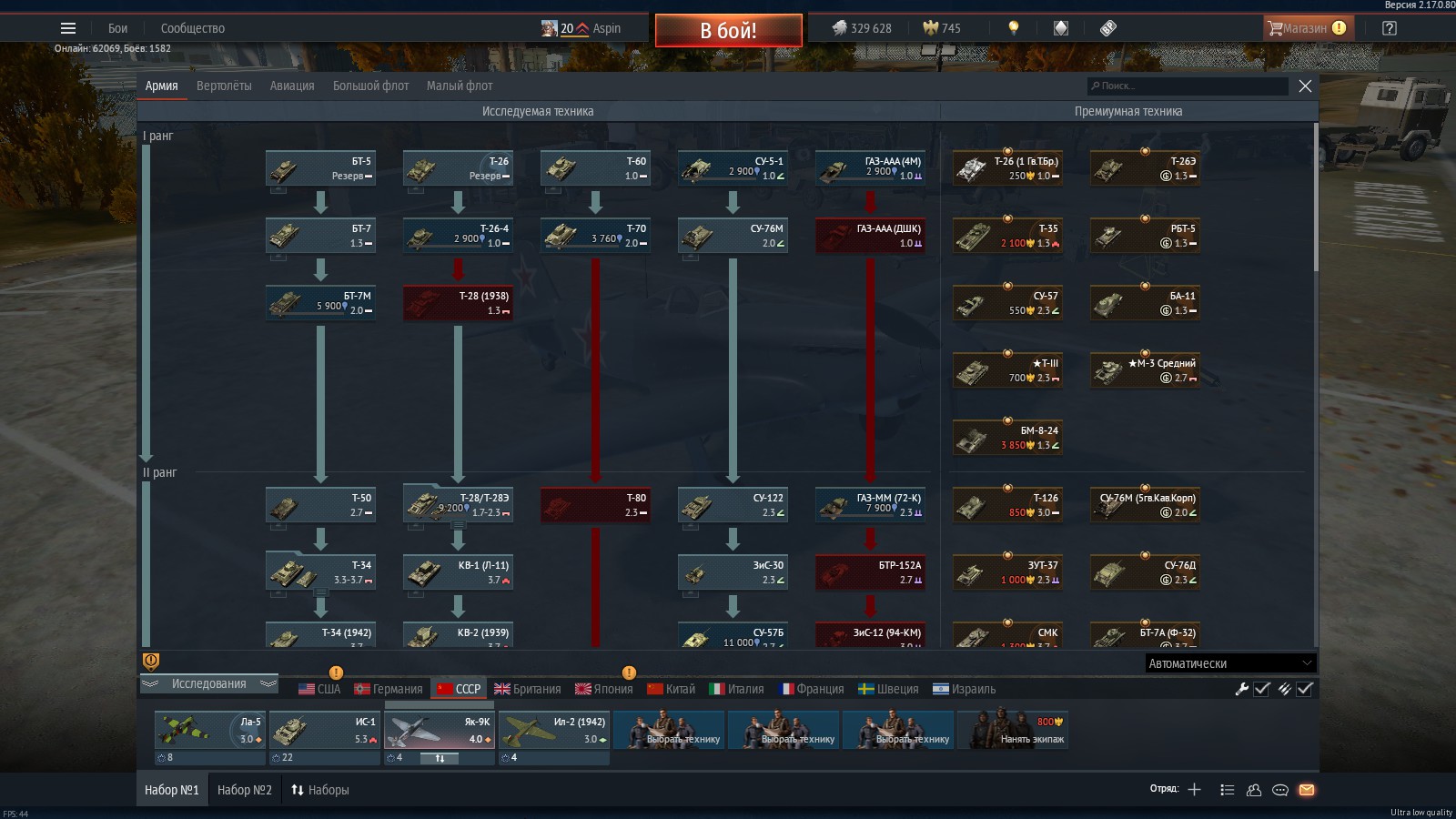Select premium Т-35 tank
Image resolution: width=1456 pixels, height=819 pixels.
(1007, 236)
